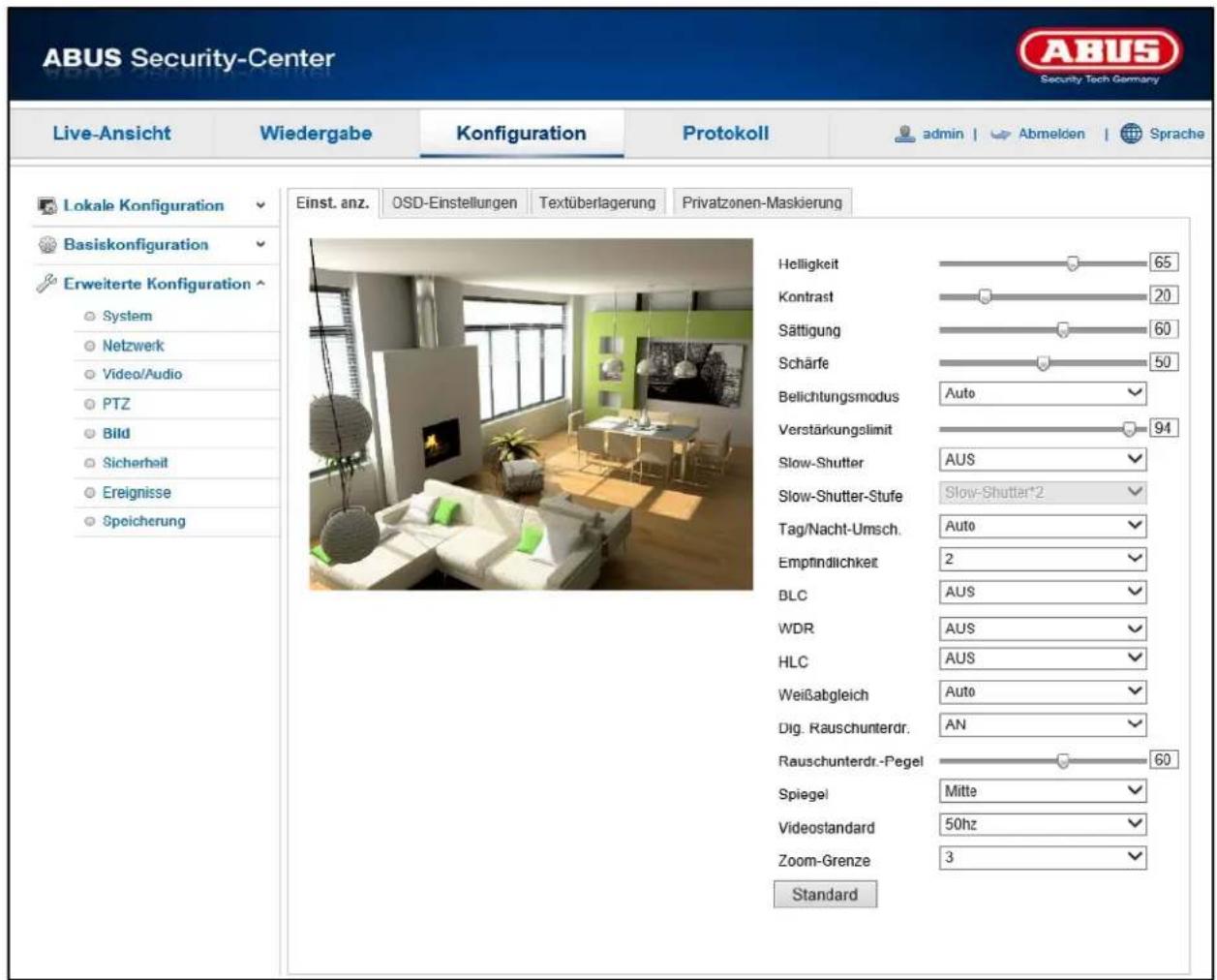The width and height of the screenshot is (1217, 980).
Task: Open the Video/Audio menu entry
Action: tap(142, 375)
